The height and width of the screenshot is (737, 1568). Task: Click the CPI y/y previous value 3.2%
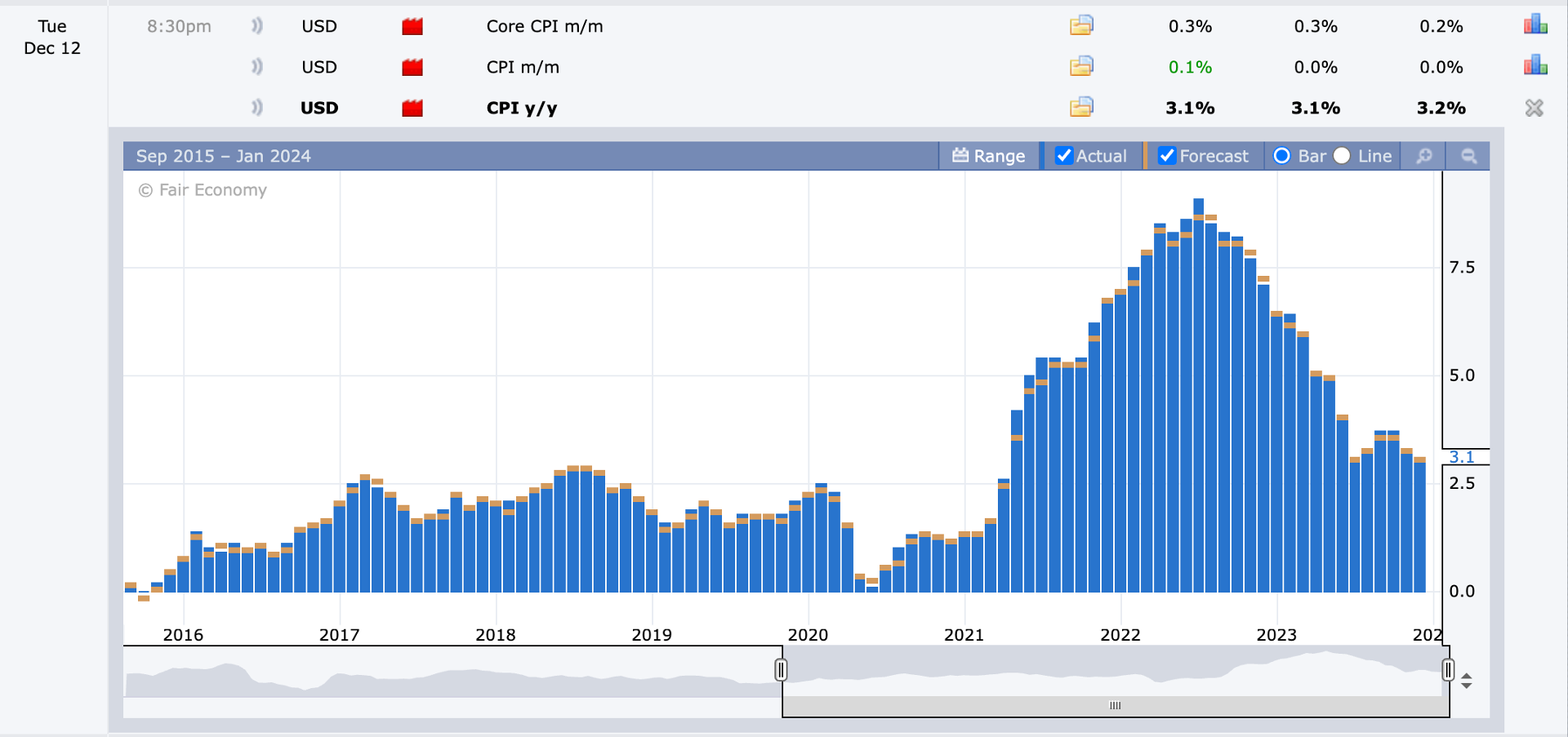tap(1441, 108)
